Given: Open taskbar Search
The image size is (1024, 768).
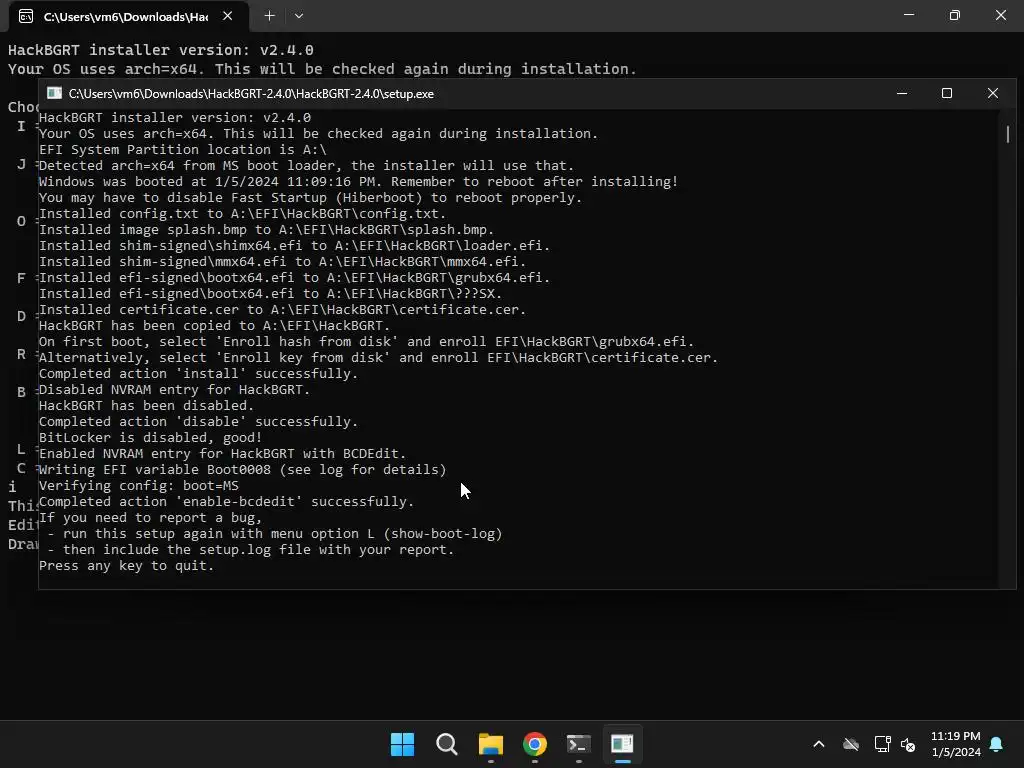Looking at the screenshot, I should coord(447,744).
